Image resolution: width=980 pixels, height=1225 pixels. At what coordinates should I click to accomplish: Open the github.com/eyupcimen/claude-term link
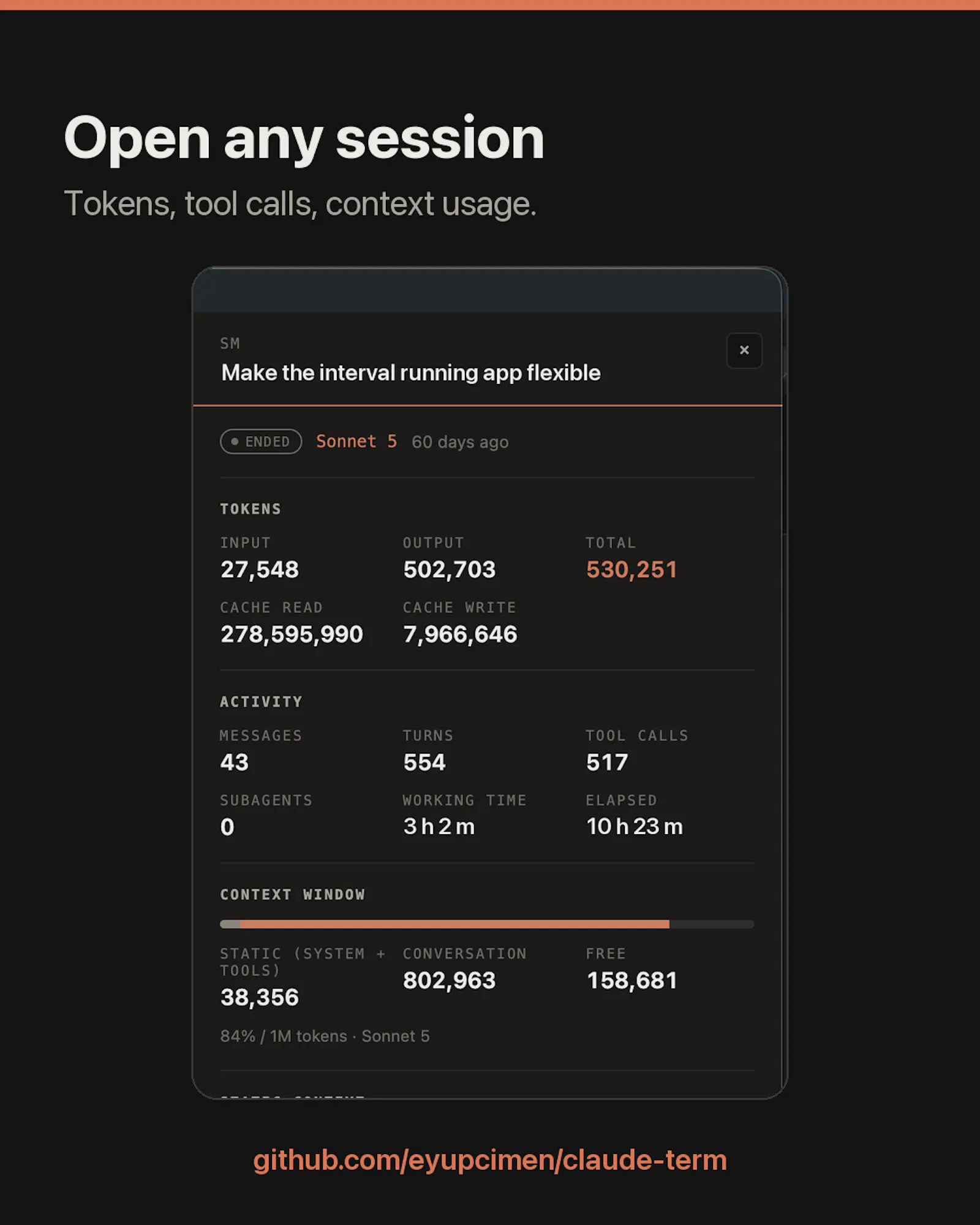490,1160
